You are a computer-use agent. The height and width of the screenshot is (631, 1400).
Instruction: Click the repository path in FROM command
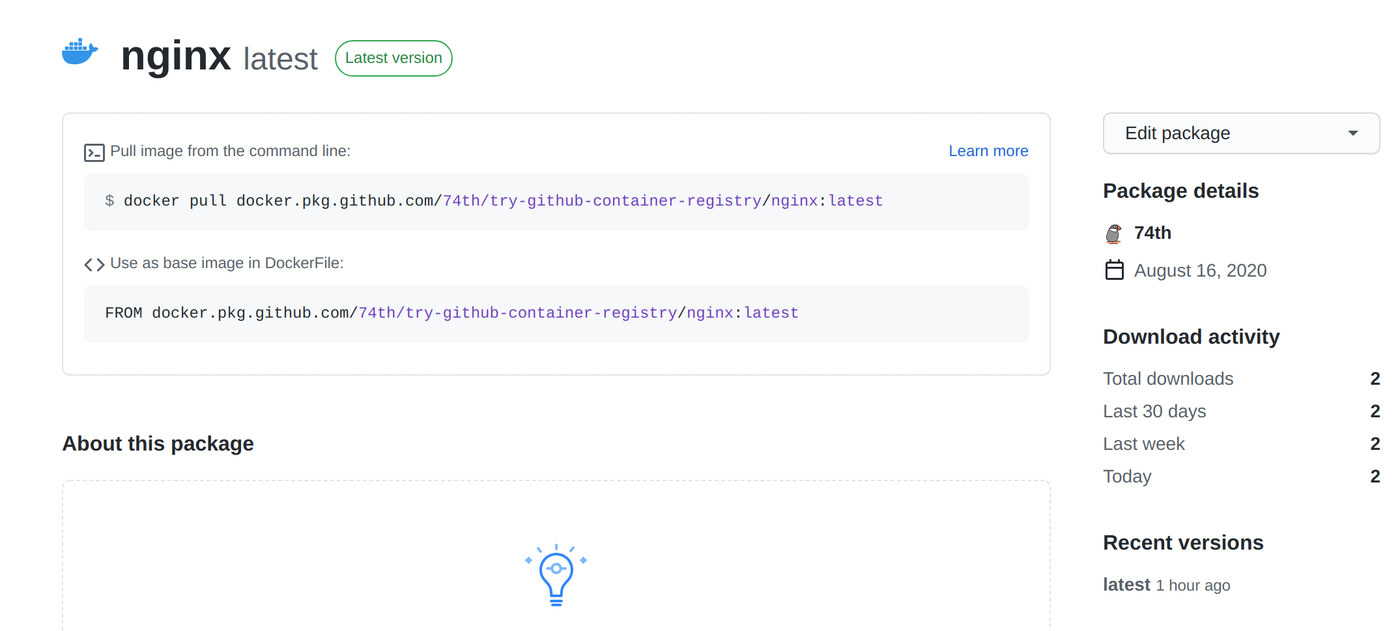tap(517, 313)
